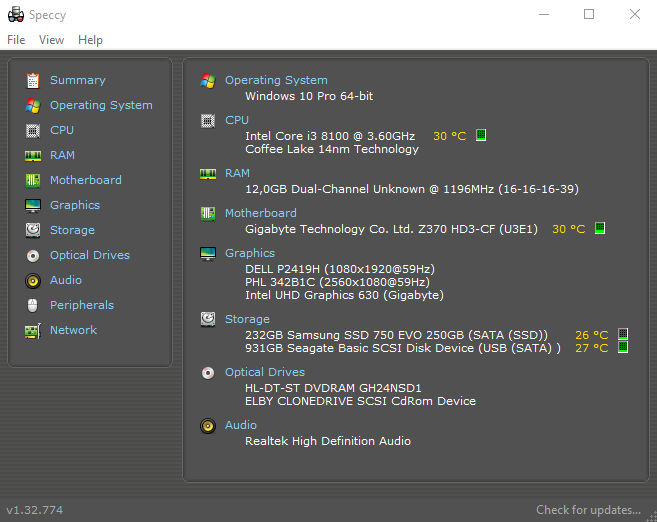Click the CPU chip icon in summary panel

tap(208, 121)
